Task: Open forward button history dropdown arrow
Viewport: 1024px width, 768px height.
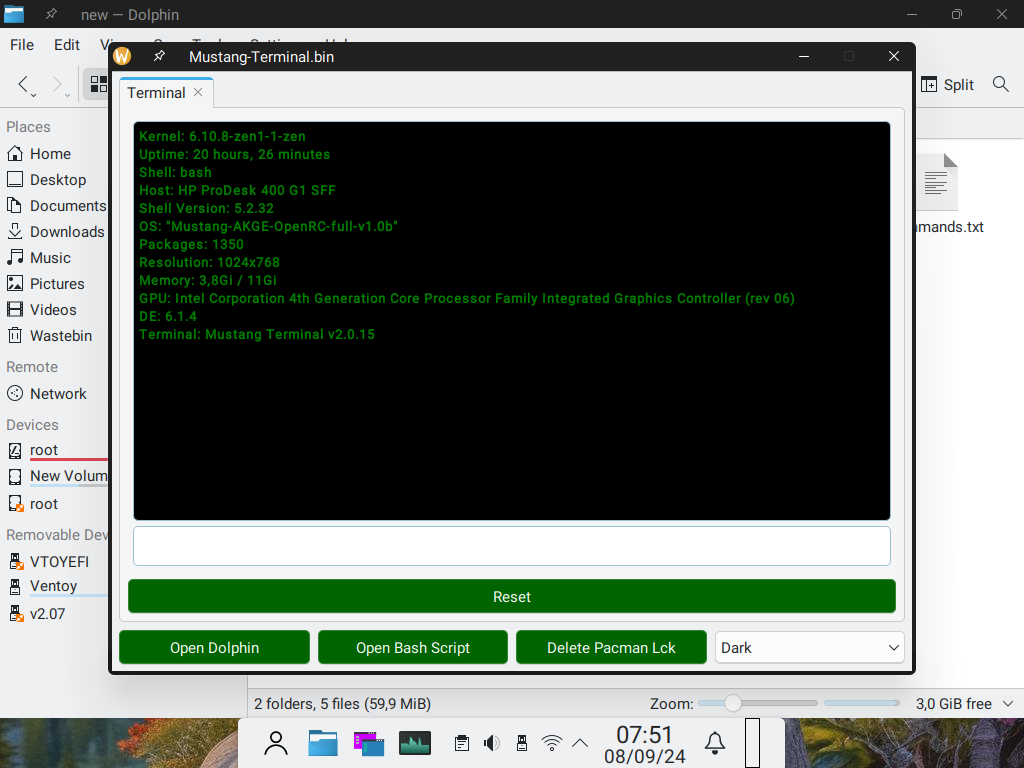Action: 67,95
